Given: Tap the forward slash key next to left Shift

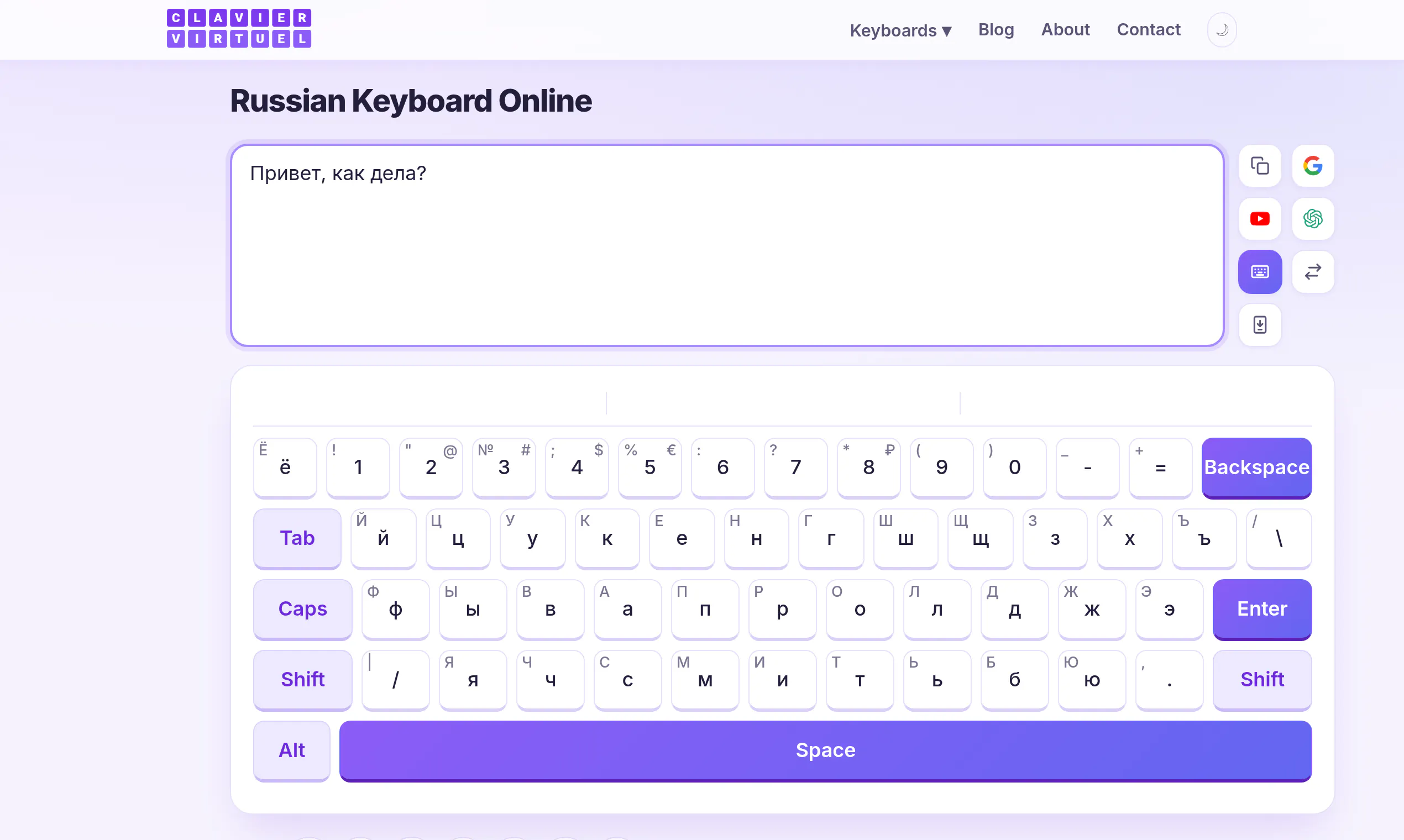Looking at the screenshot, I should (395, 680).
